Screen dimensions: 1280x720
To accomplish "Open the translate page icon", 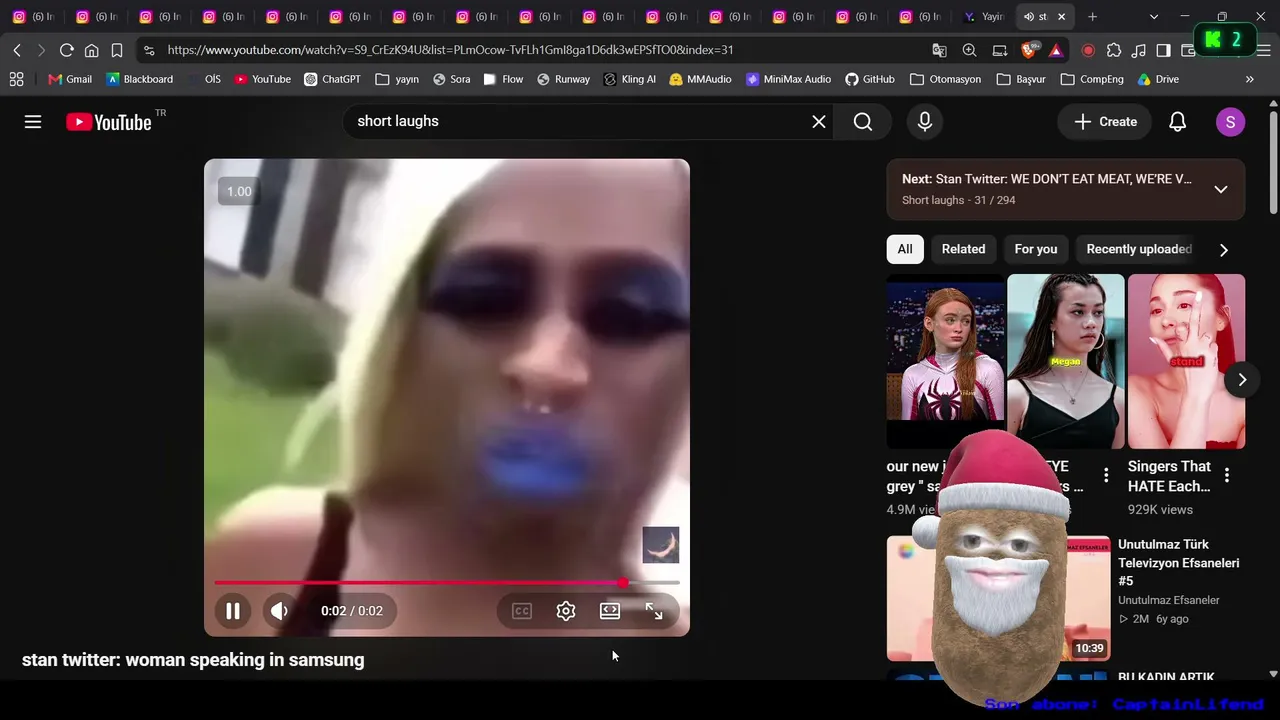I will coord(939,50).
